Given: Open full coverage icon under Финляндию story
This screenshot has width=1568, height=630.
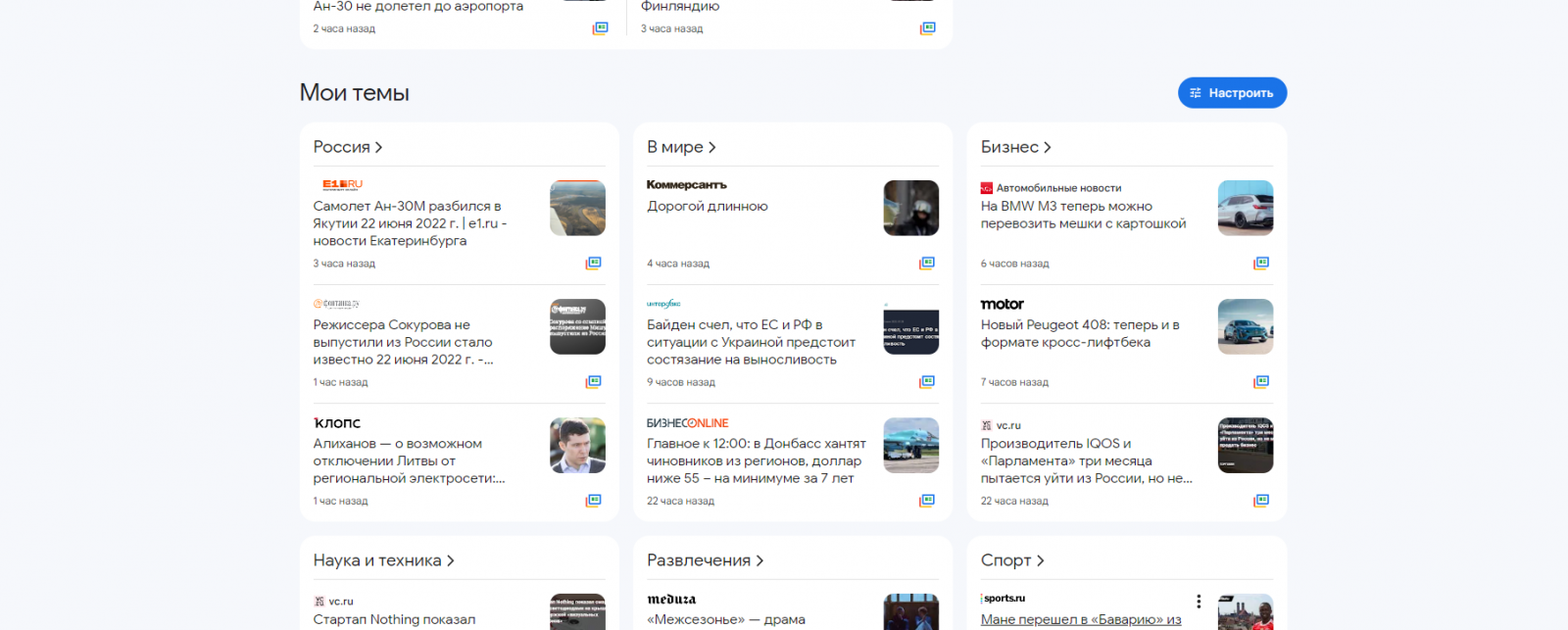Looking at the screenshot, I should coord(927,28).
